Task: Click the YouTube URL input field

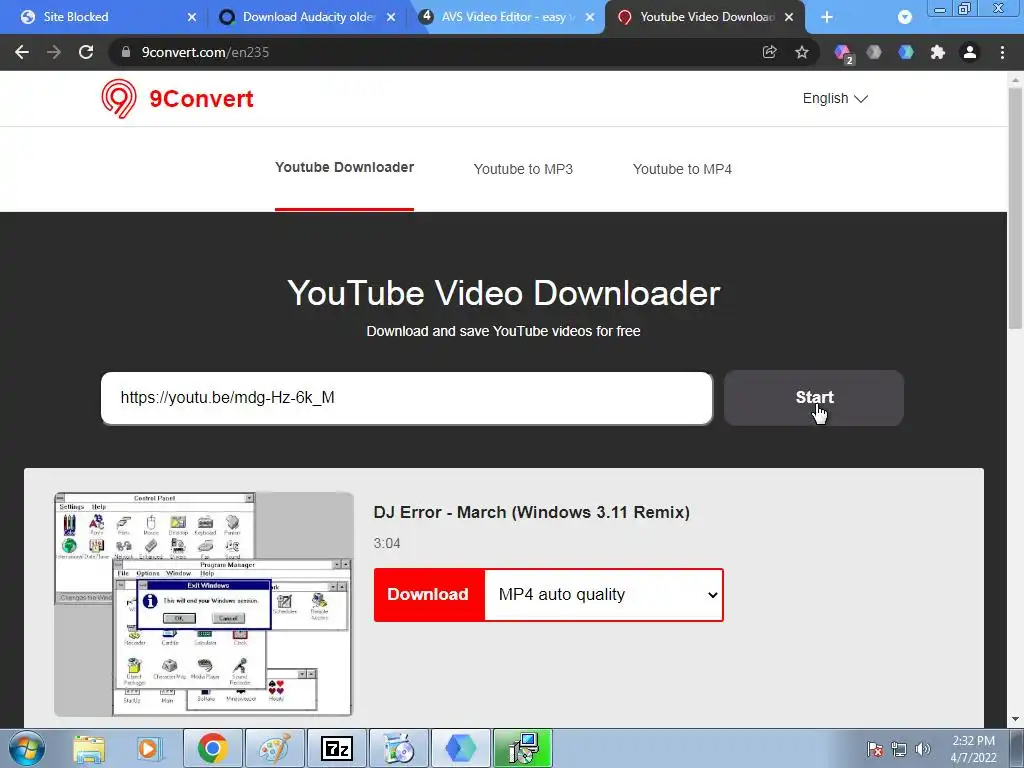Action: pyautogui.click(x=406, y=398)
